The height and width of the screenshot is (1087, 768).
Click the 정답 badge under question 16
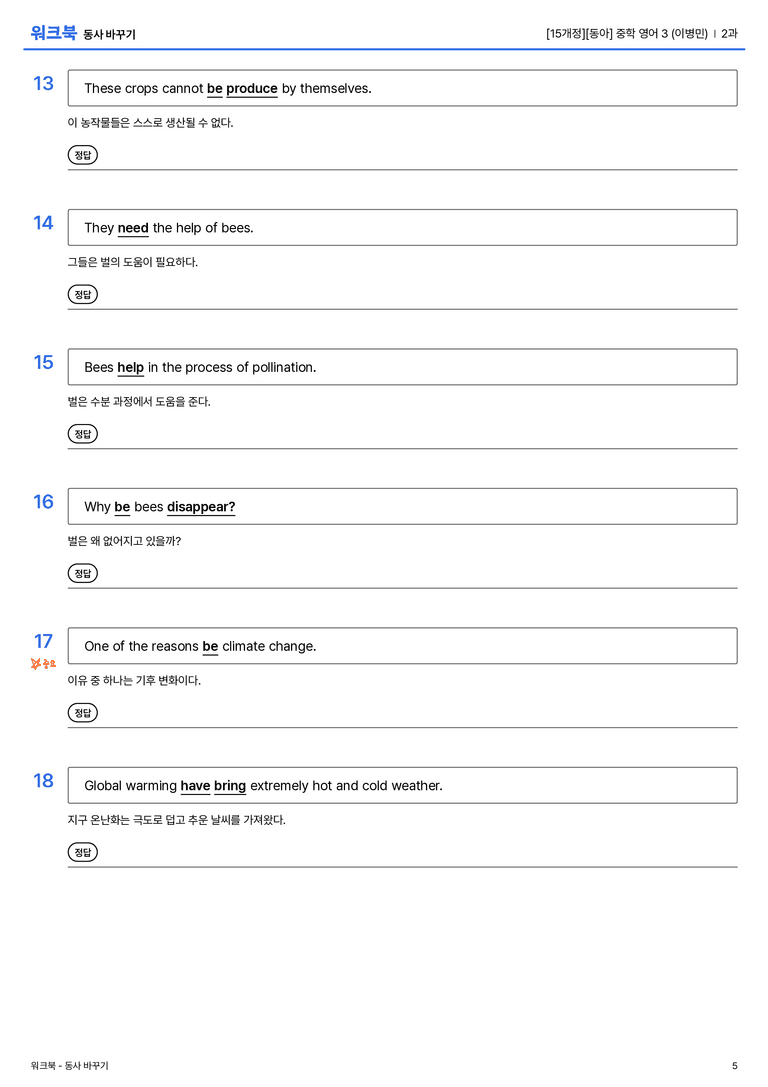point(82,573)
